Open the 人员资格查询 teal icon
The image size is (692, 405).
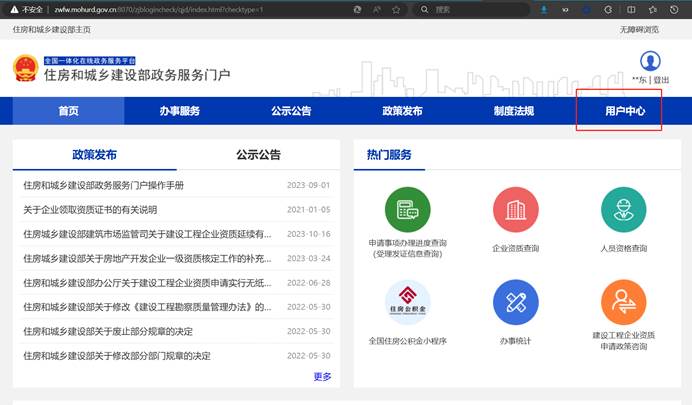coord(624,210)
